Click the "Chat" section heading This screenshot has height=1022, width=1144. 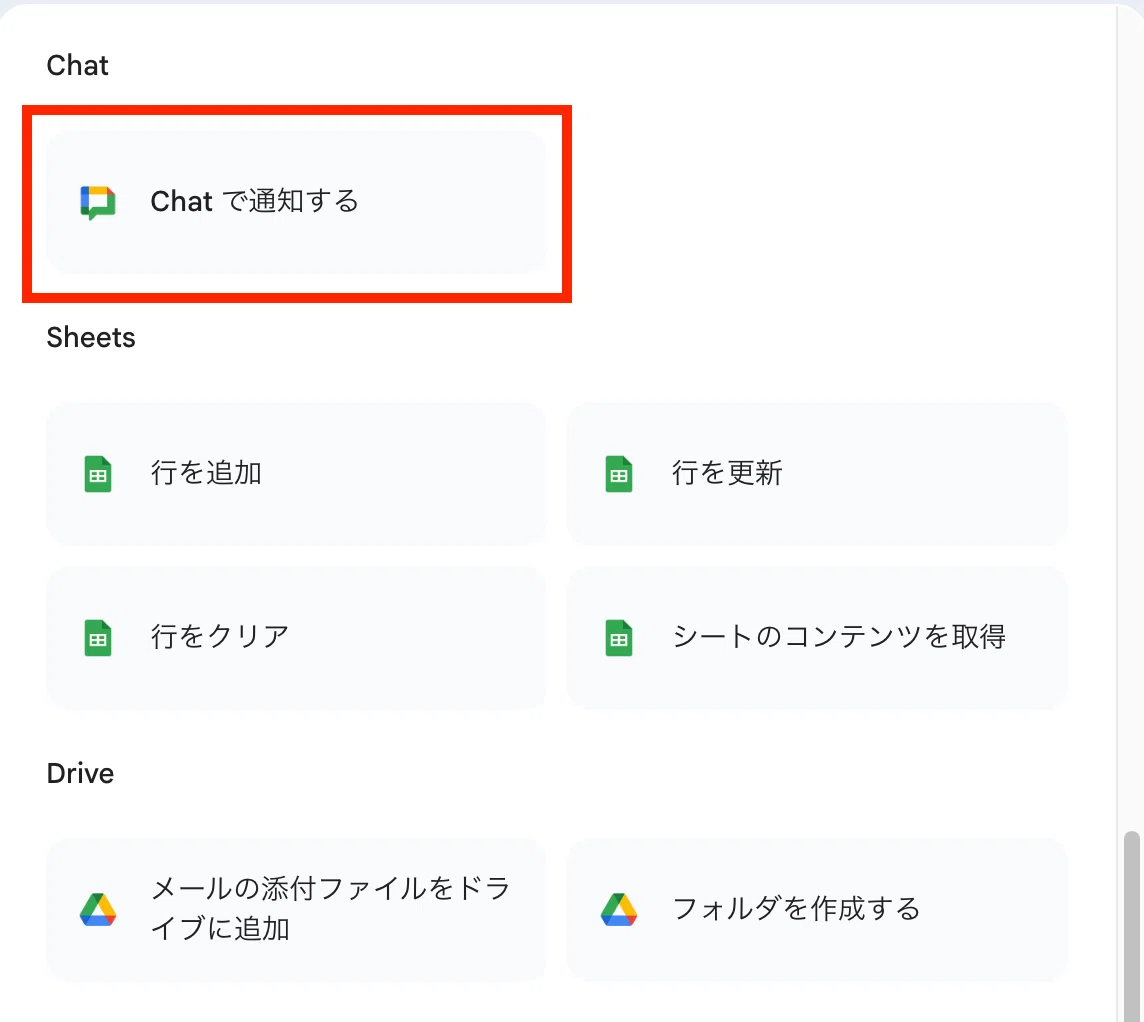(77, 66)
